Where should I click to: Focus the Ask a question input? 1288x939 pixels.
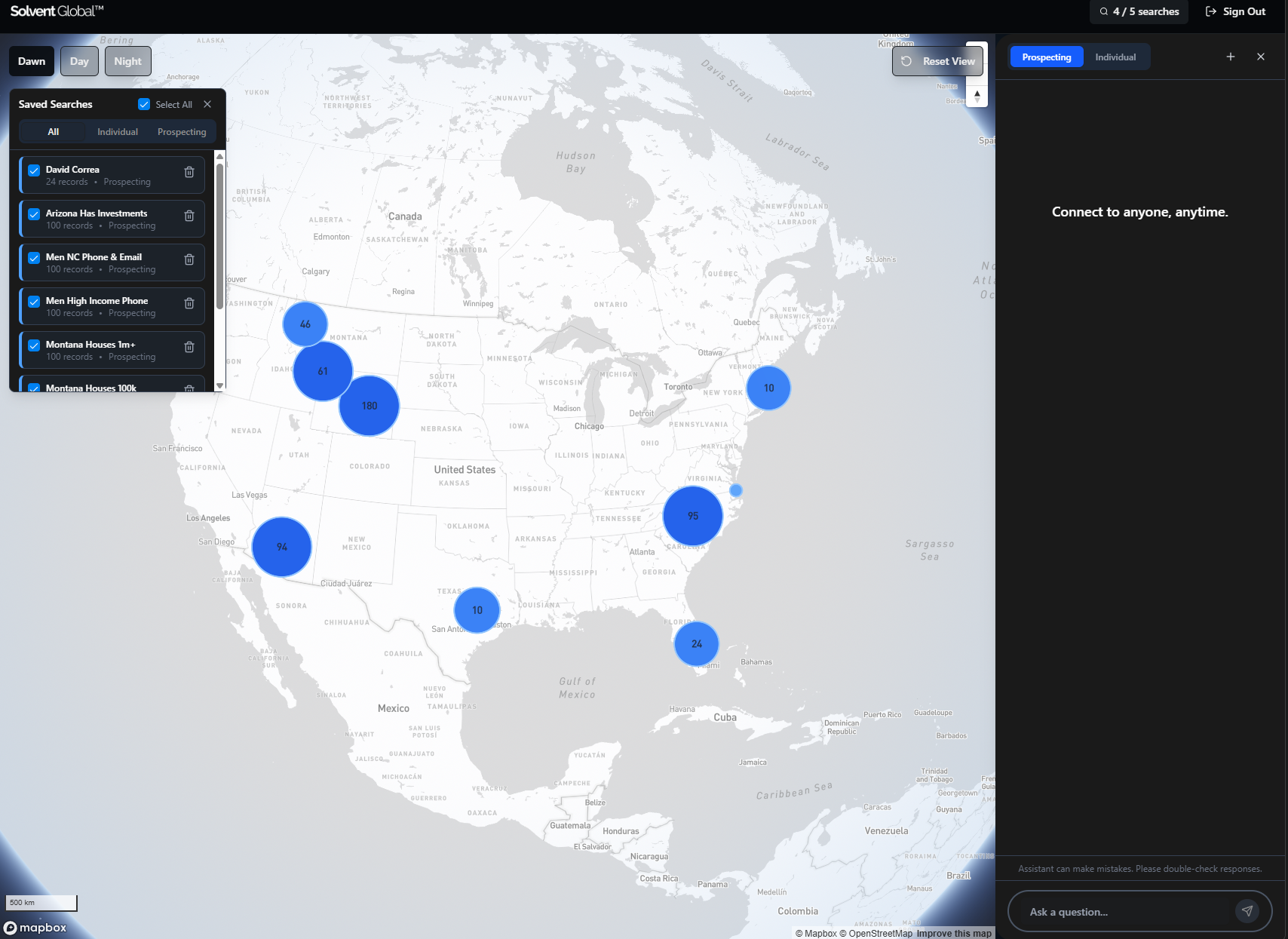coord(1127,912)
